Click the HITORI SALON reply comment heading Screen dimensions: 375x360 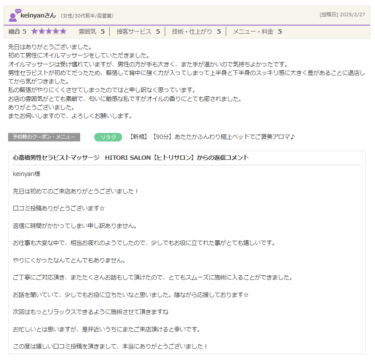(x=131, y=158)
